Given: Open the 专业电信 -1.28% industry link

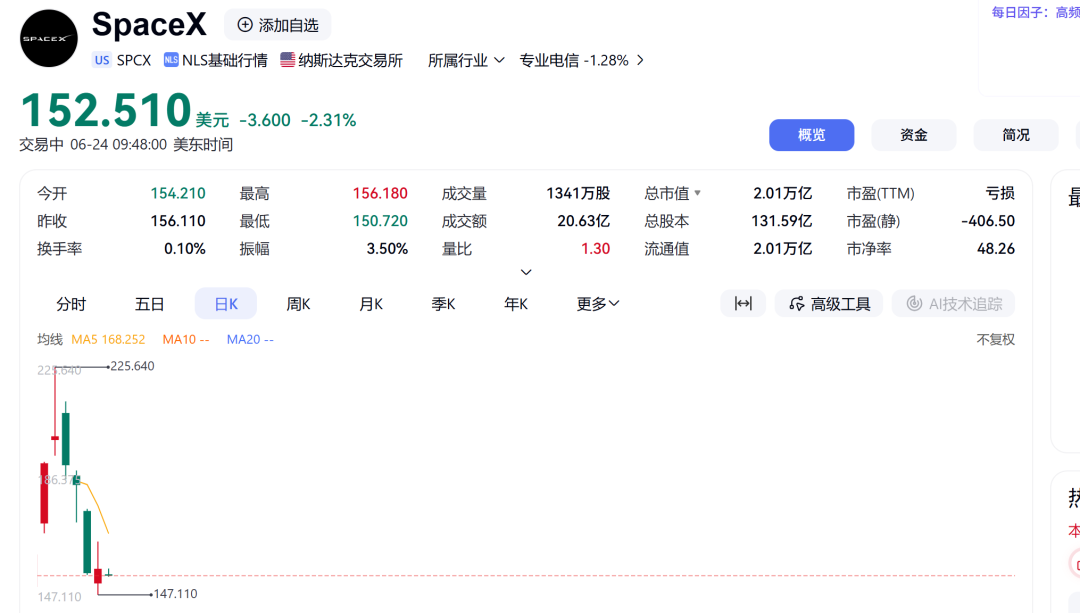Looking at the screenshot, I should pos(574,61).
